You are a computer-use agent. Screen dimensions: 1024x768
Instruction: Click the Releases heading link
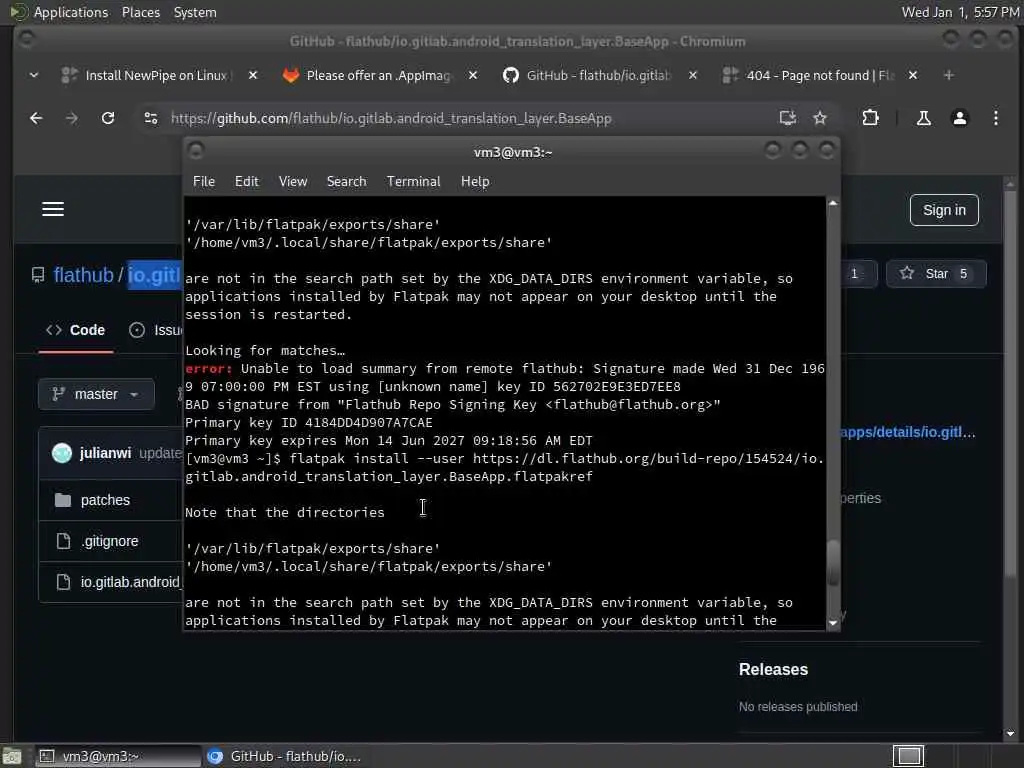[x=773, y=669]
